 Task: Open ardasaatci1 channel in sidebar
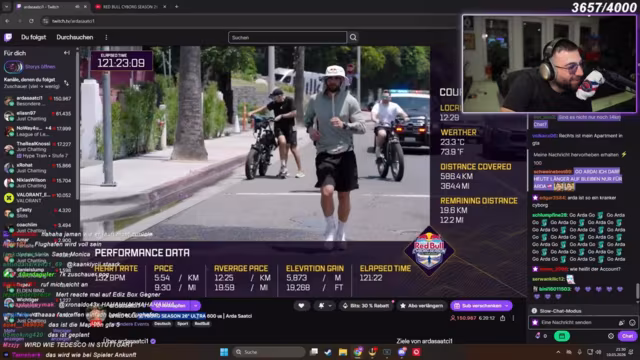[38, 101]
